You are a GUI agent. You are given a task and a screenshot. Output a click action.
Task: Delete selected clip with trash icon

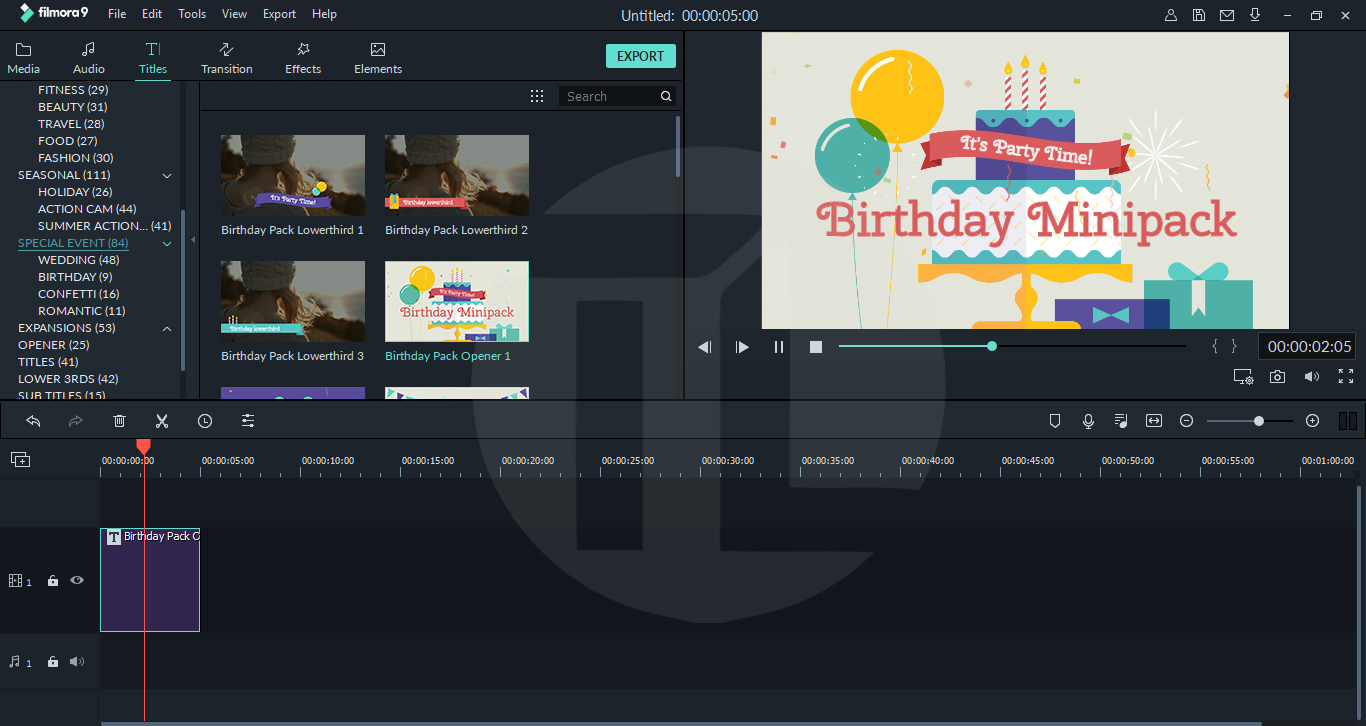[120, 421]
